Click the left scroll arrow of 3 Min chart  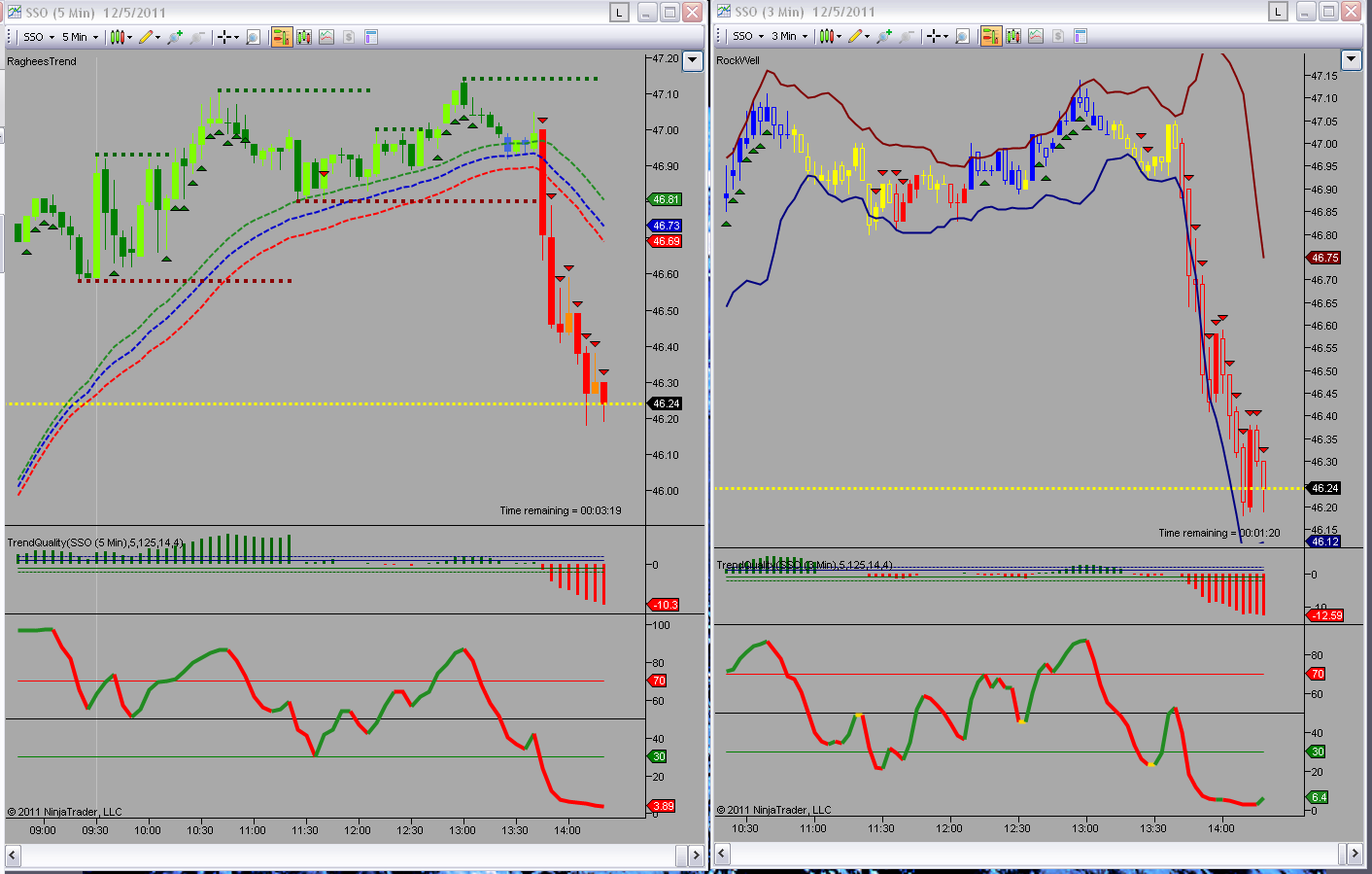click(723, 854)
